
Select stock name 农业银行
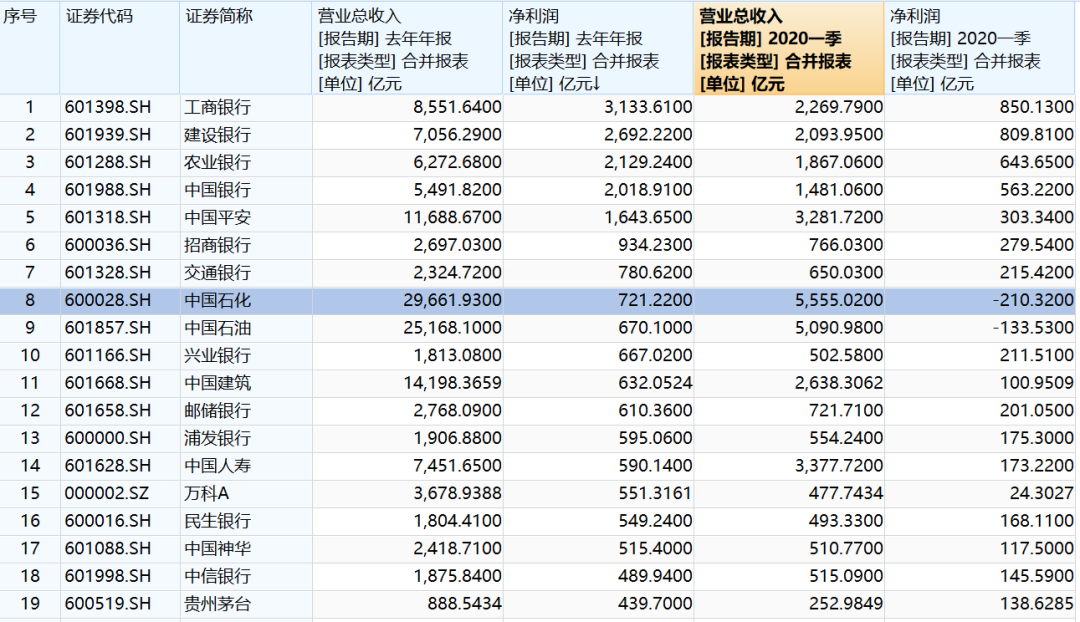218,163
